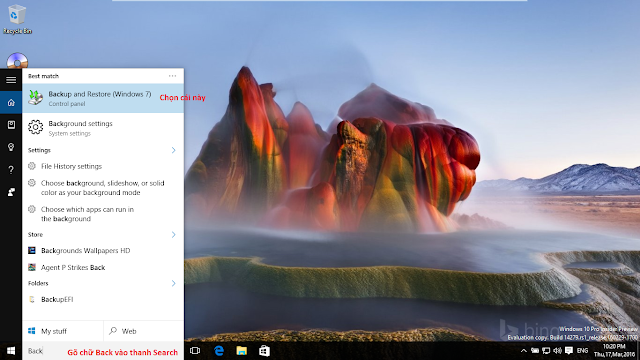Open the three-dots options in Best match

pyautogui.click(x=173, y=76)
